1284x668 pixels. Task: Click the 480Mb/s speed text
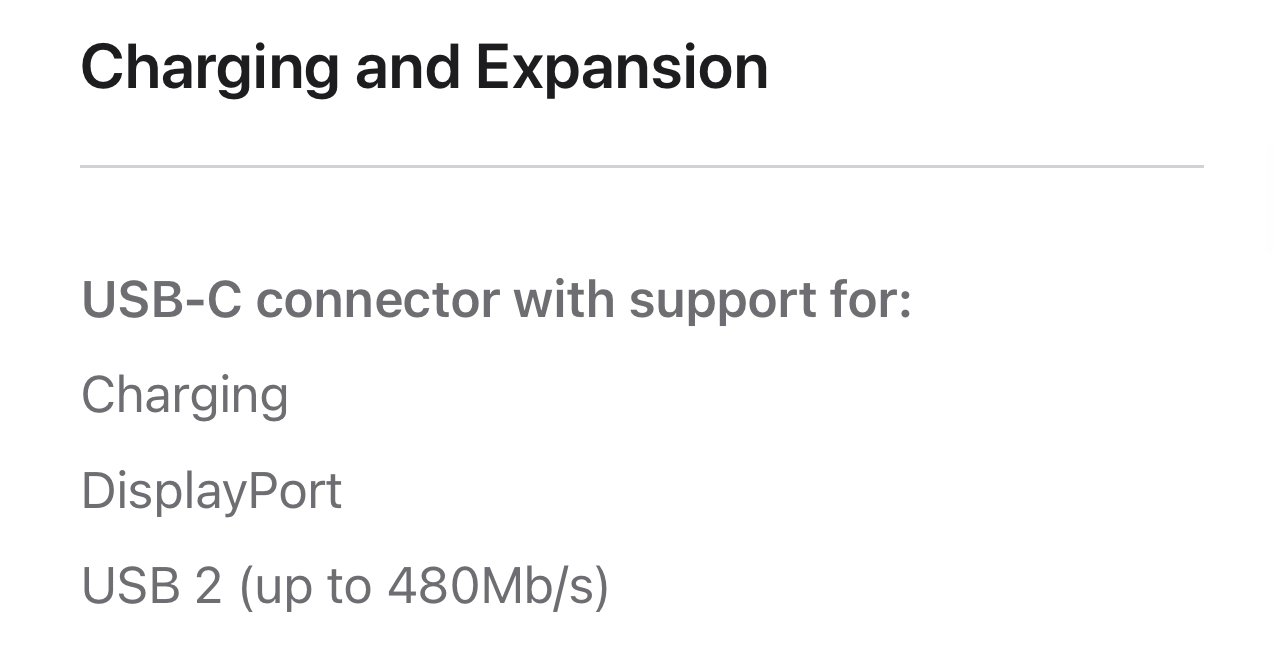click(x=490, y=587)
